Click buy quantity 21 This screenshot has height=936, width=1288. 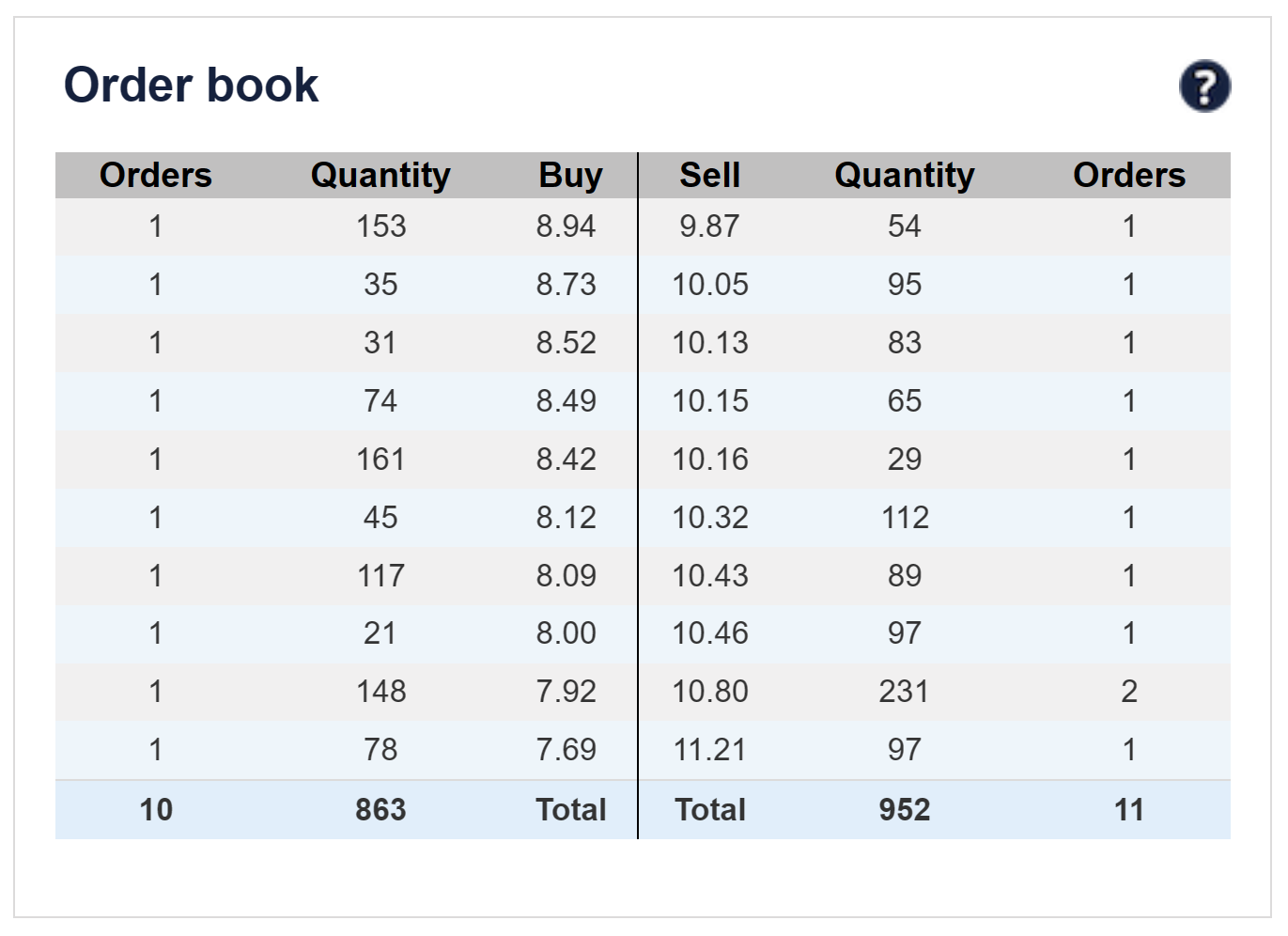click(380, 633)
